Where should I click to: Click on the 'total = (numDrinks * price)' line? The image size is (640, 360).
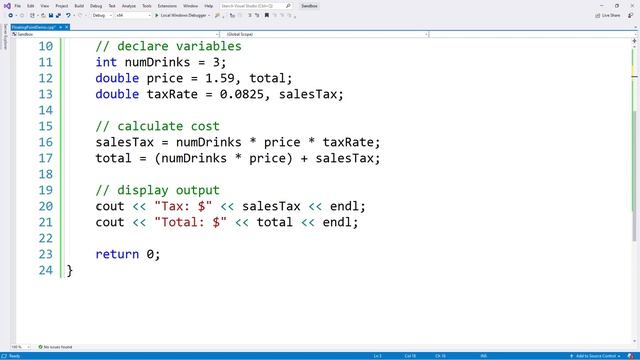tap(238, 158)
